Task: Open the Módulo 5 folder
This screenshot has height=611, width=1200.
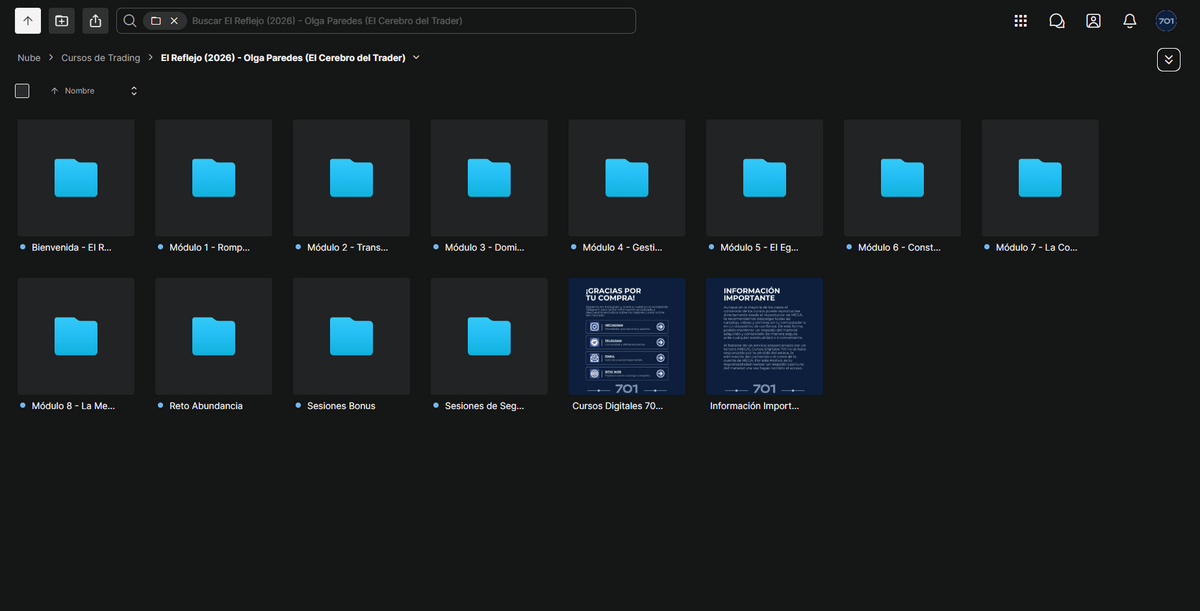Action: pos(765,178)
